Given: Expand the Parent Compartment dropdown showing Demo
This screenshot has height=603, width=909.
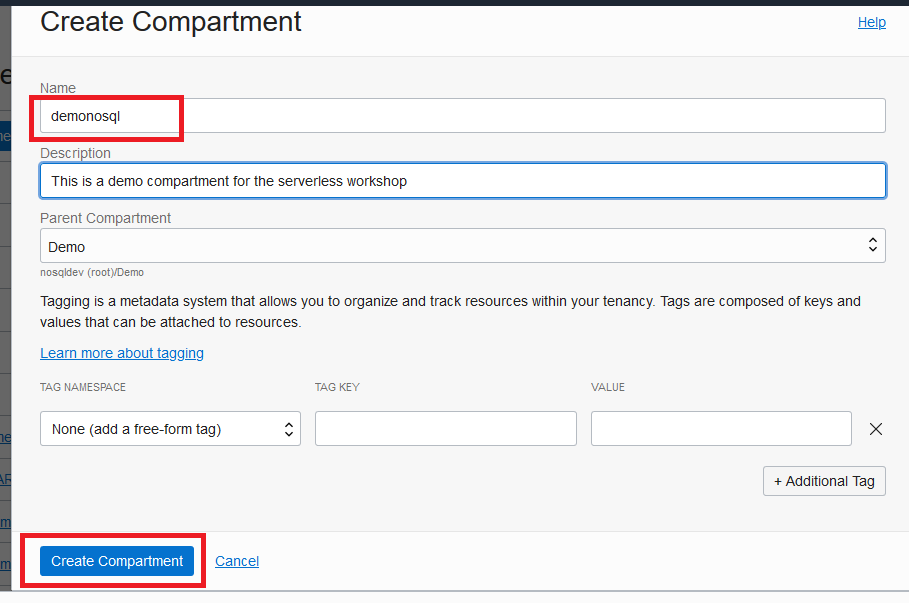Looking at the screenshot, I should tap(462, 246).
